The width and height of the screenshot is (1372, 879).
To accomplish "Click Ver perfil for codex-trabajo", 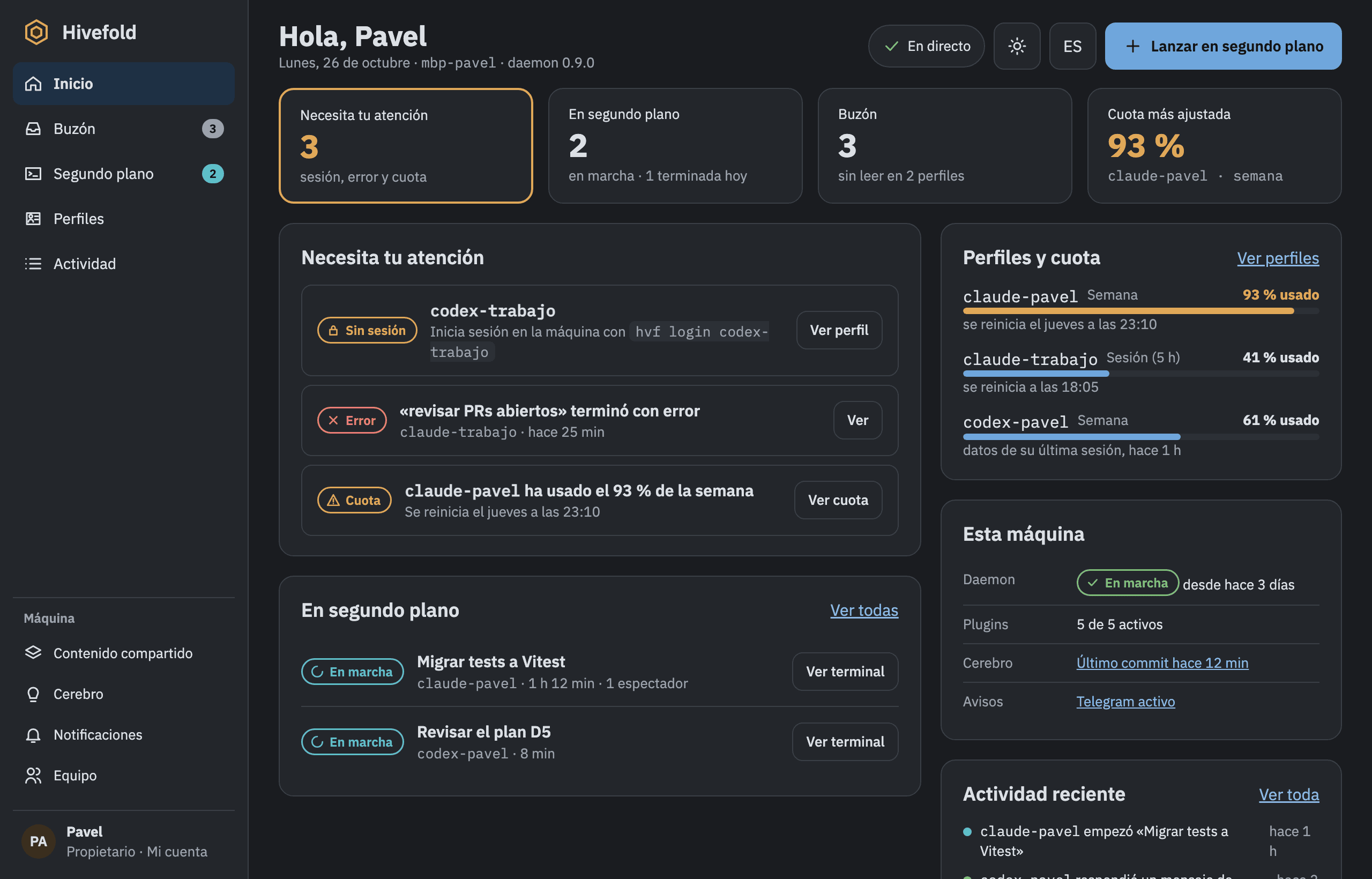I will point(839,330).
